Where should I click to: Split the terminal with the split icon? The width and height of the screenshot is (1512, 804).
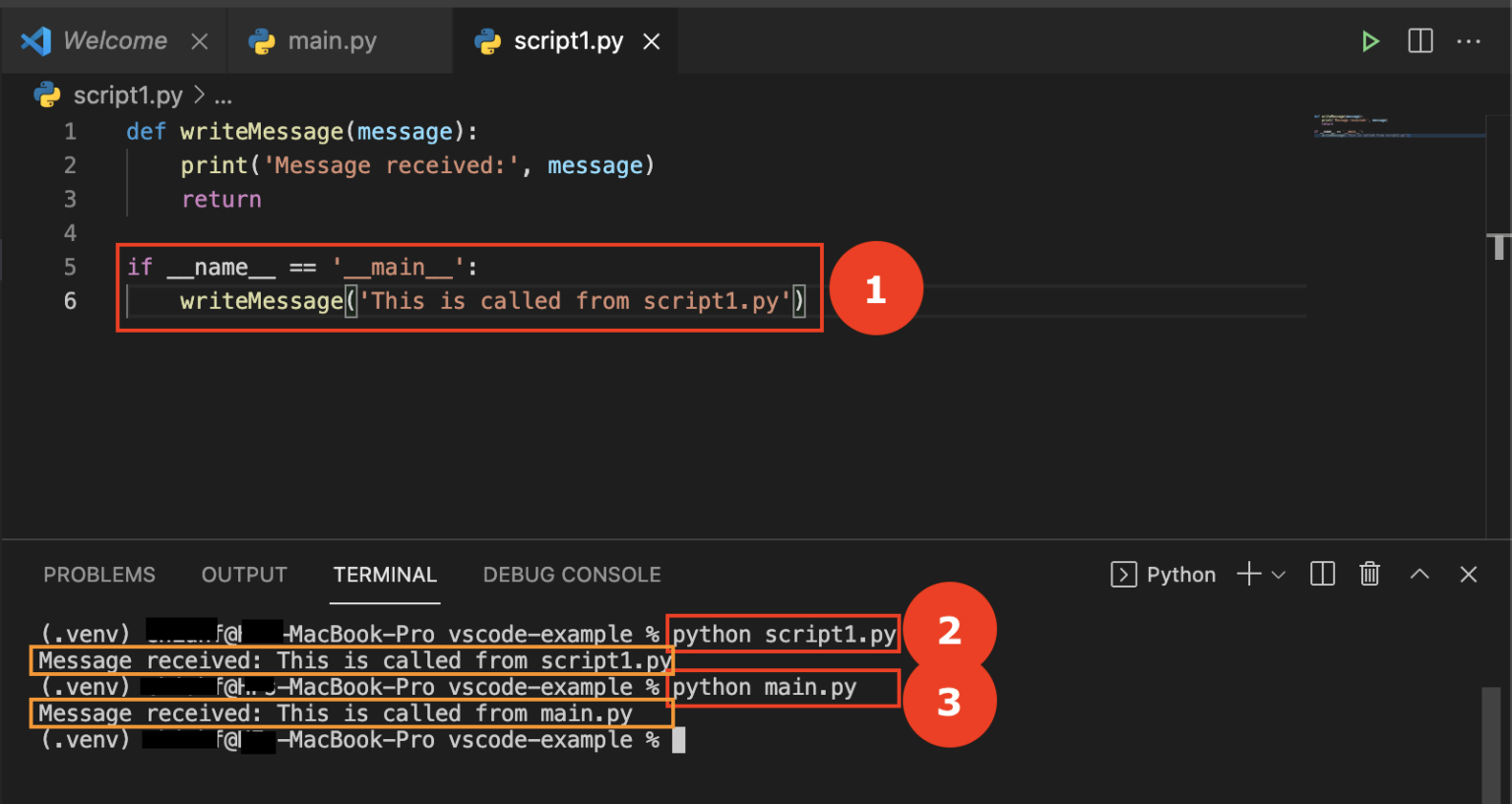1321,574
